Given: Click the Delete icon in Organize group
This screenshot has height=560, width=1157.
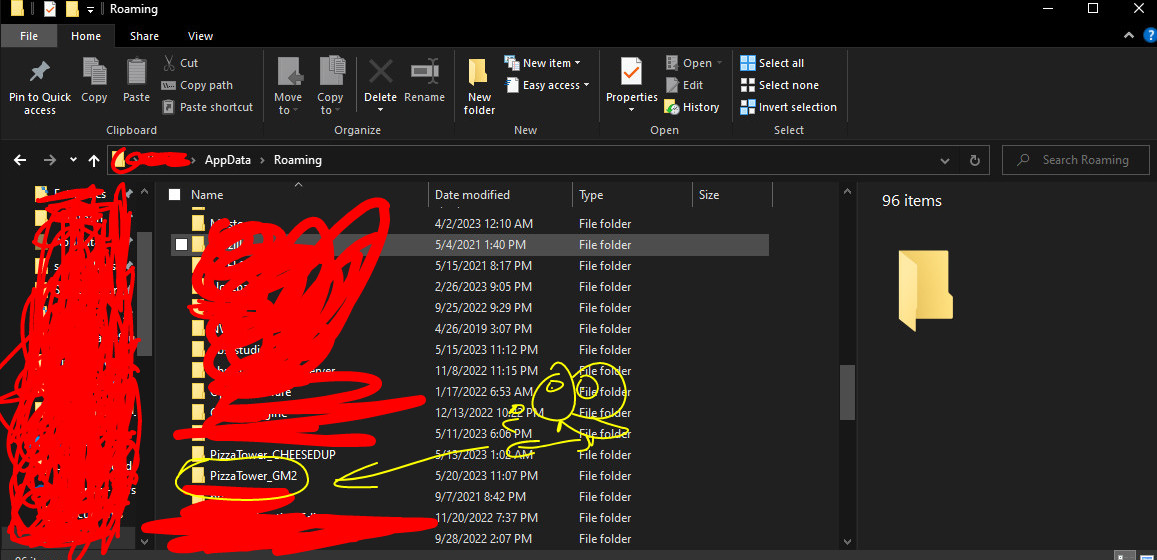Looking at the screenshot, I should point(380,74).
